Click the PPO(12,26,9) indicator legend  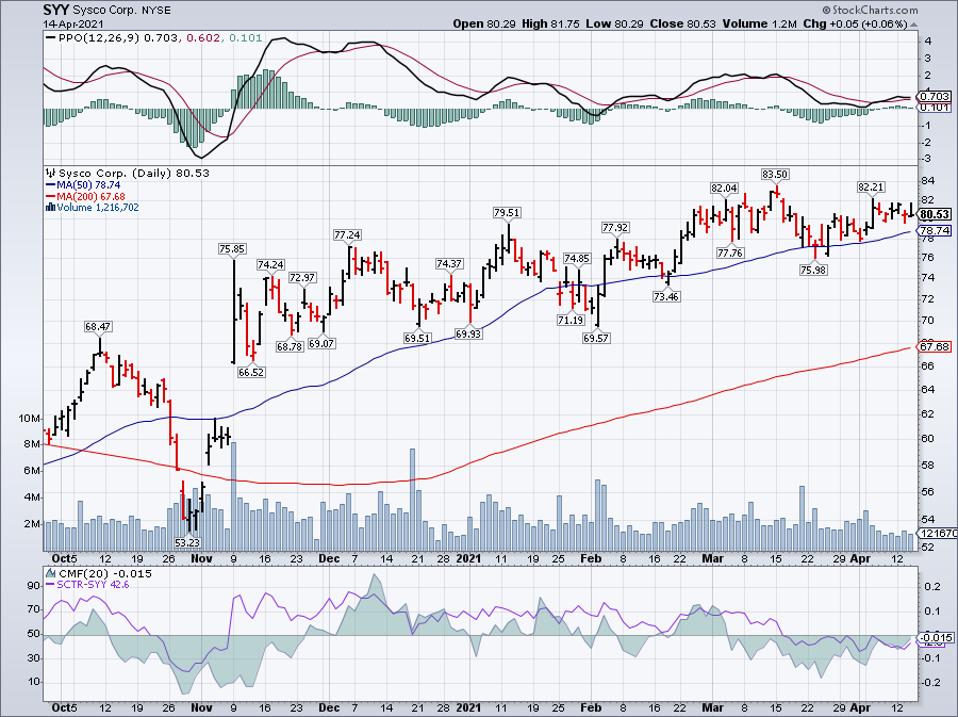(x=155, y=38)
